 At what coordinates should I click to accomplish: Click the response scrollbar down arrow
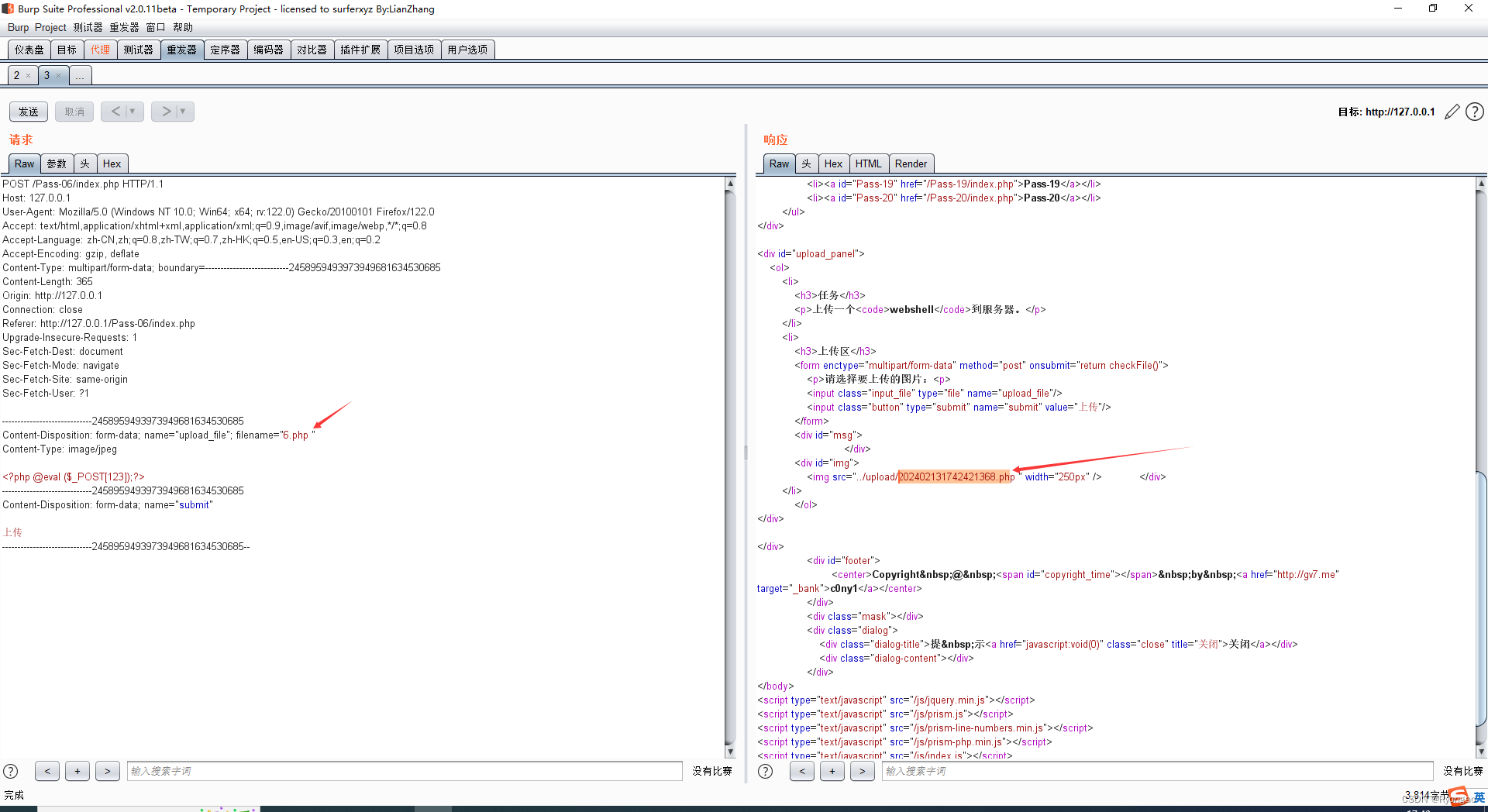point(1481,752)
